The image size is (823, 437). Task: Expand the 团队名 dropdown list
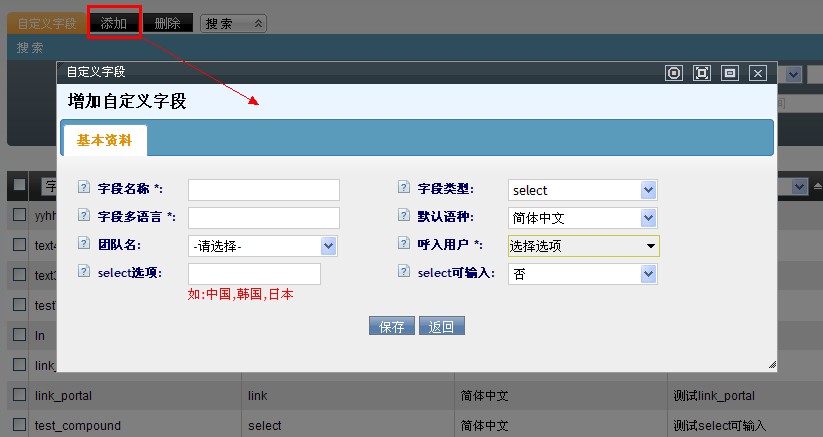(x=263, y=246)
